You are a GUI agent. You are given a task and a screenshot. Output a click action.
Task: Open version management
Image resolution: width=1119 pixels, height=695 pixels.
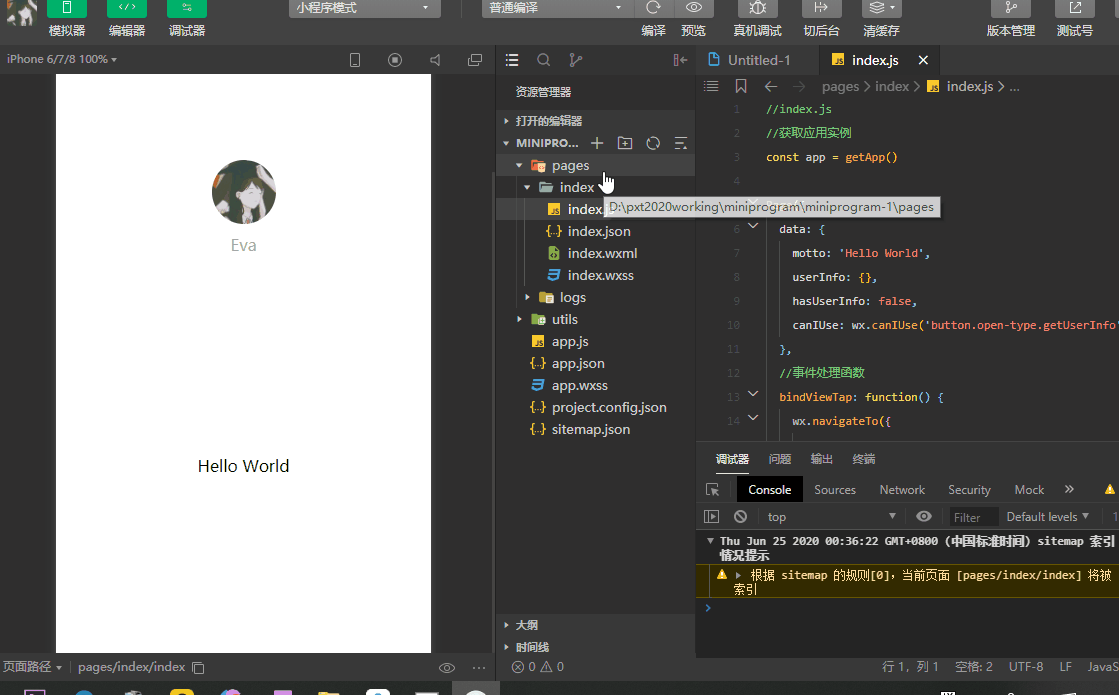[x=1011, y=8]
